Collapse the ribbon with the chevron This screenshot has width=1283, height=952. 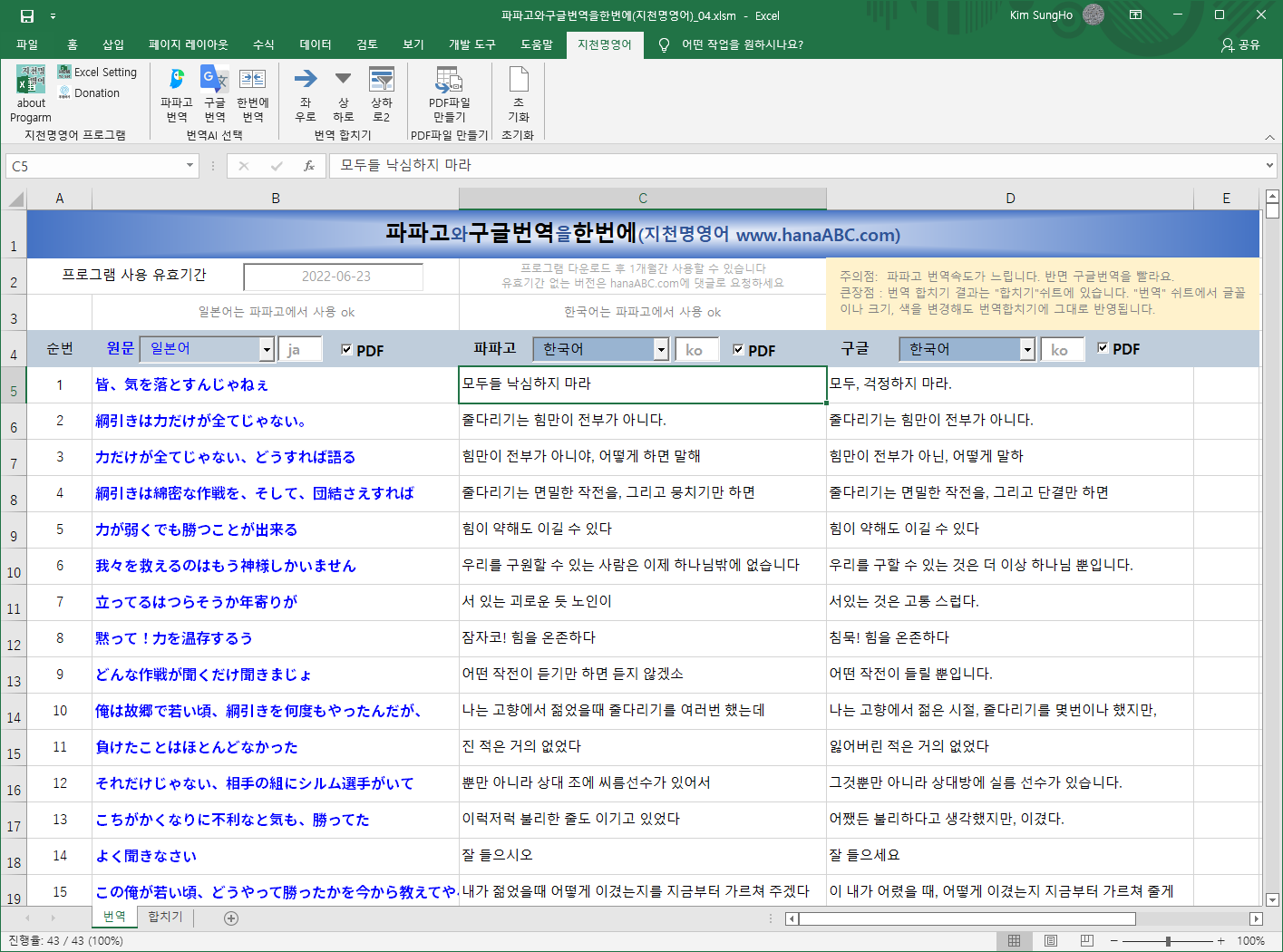tap(1268, 137)
